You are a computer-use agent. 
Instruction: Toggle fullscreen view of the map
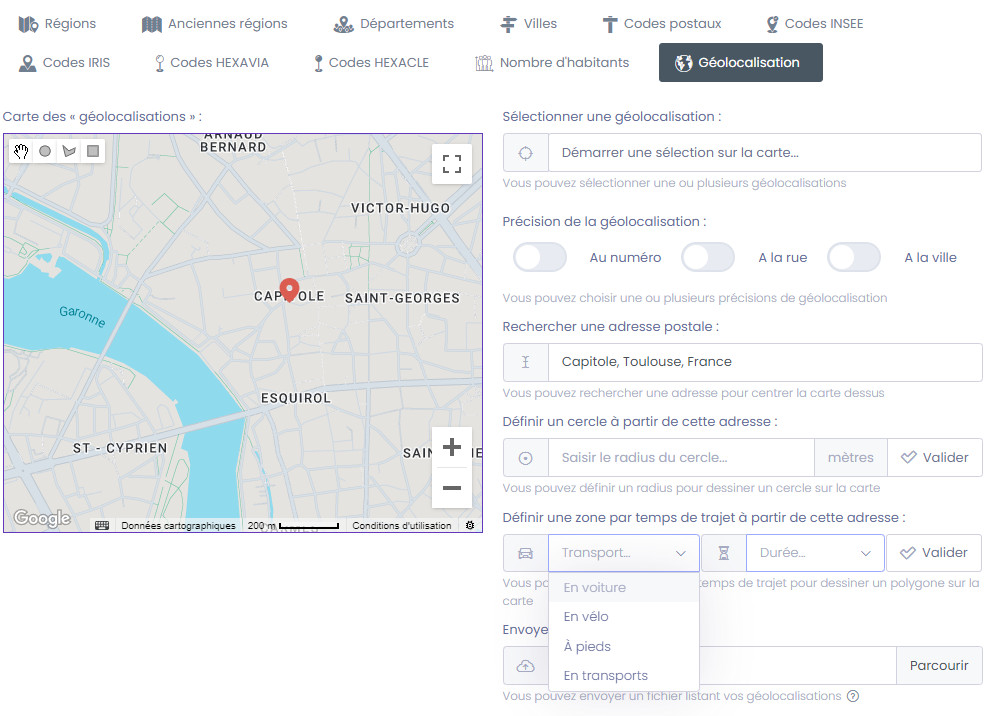point(451,164)
